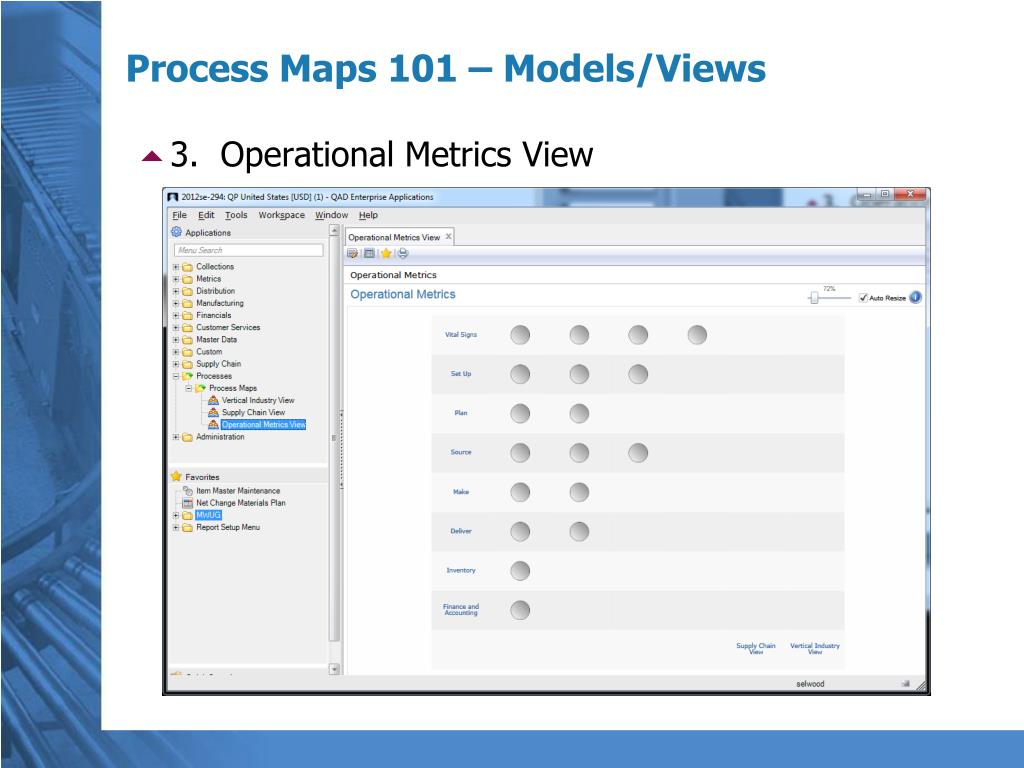Click the third circle in the Source row
This screenshot has height=768, width=1024.
638,453
